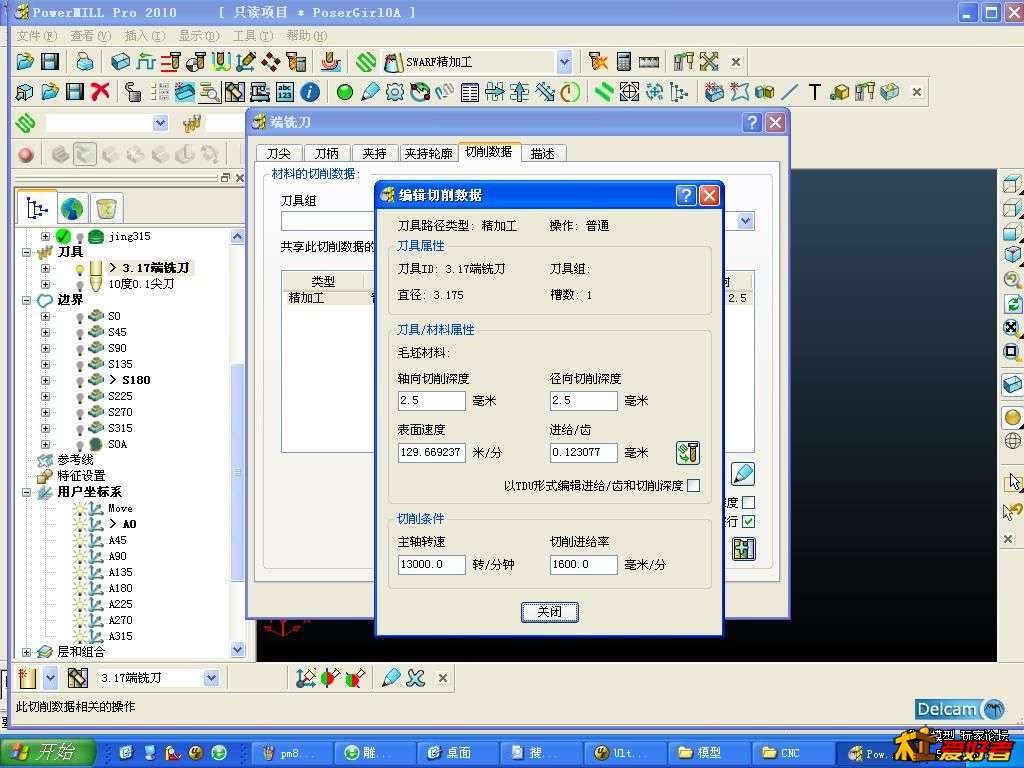Open the CNC taskbar folder button
Viewport: 1024px width, 768px height.
coord(793,753)
